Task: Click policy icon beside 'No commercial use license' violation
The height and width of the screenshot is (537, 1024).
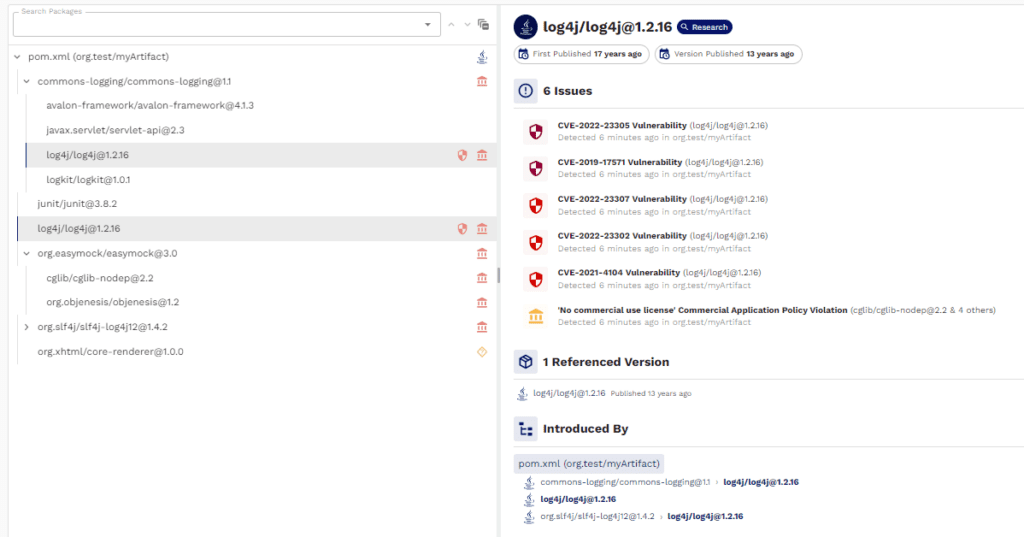Action: [536, 316]
